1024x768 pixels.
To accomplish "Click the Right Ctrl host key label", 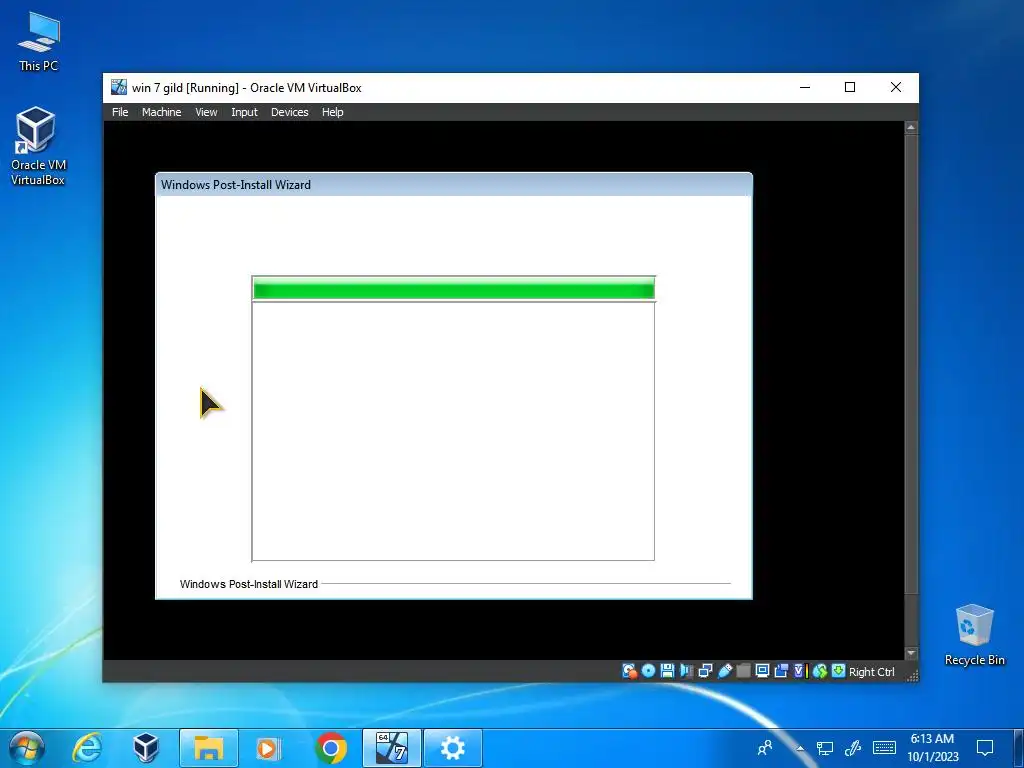I will point(871,672).
